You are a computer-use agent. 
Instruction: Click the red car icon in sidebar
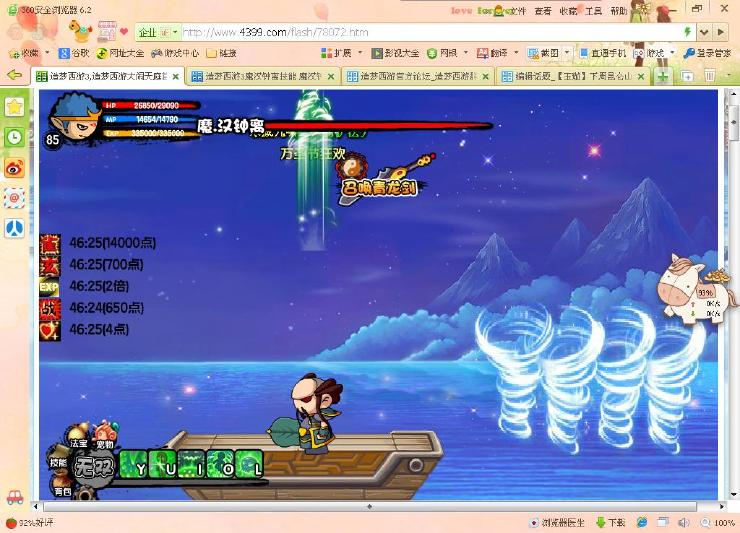(15, 498)
